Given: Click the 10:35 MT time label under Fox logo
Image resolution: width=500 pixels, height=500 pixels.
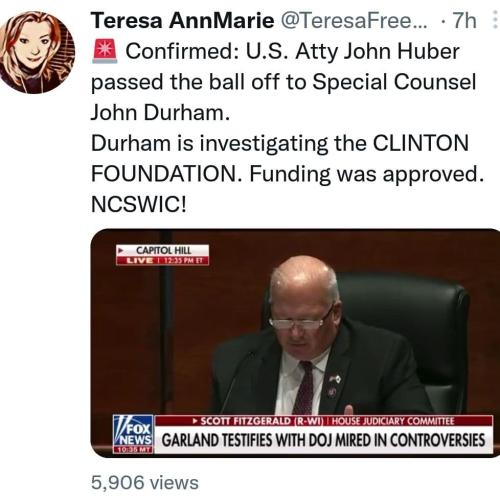Looking at the screenshot, I should [133, 450].
